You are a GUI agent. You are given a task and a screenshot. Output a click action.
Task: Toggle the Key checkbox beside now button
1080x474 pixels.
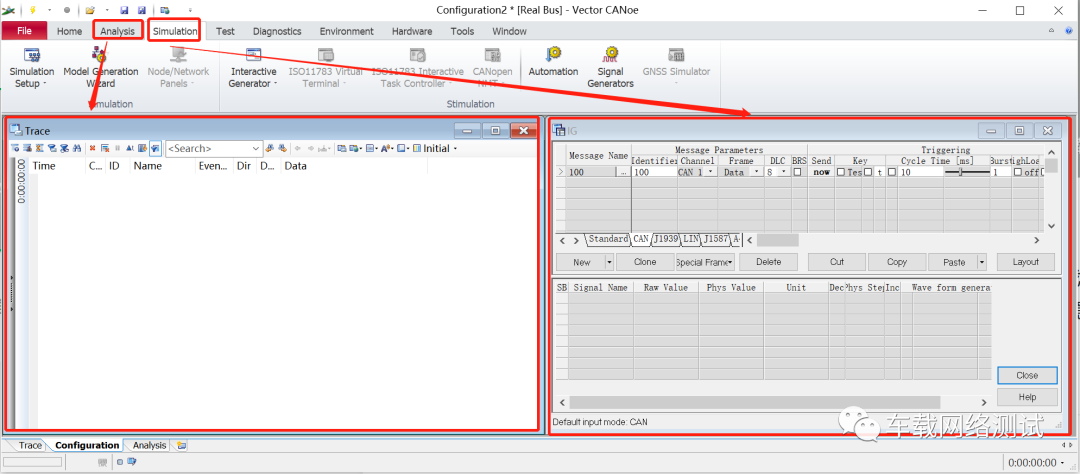[840, 172]
